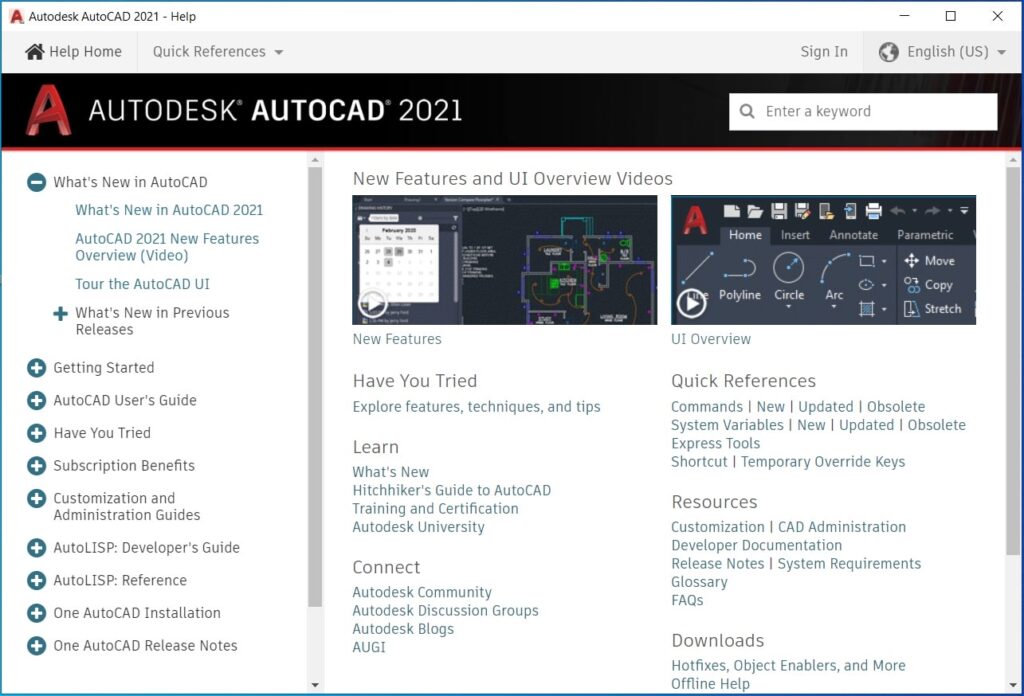Screen dimensions: 1024x696
Task: Expand the Have You Tried tree section
Action: pyautogui.click(x=37, y=433)
